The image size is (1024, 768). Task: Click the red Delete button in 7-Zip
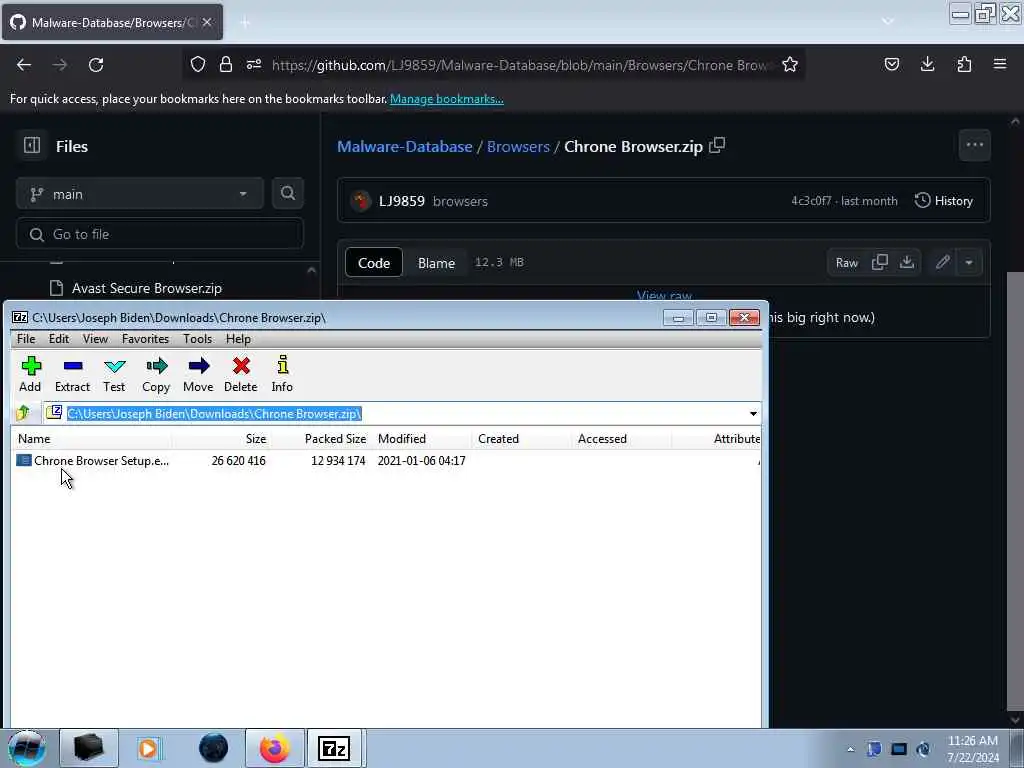[x=241, y=374]
